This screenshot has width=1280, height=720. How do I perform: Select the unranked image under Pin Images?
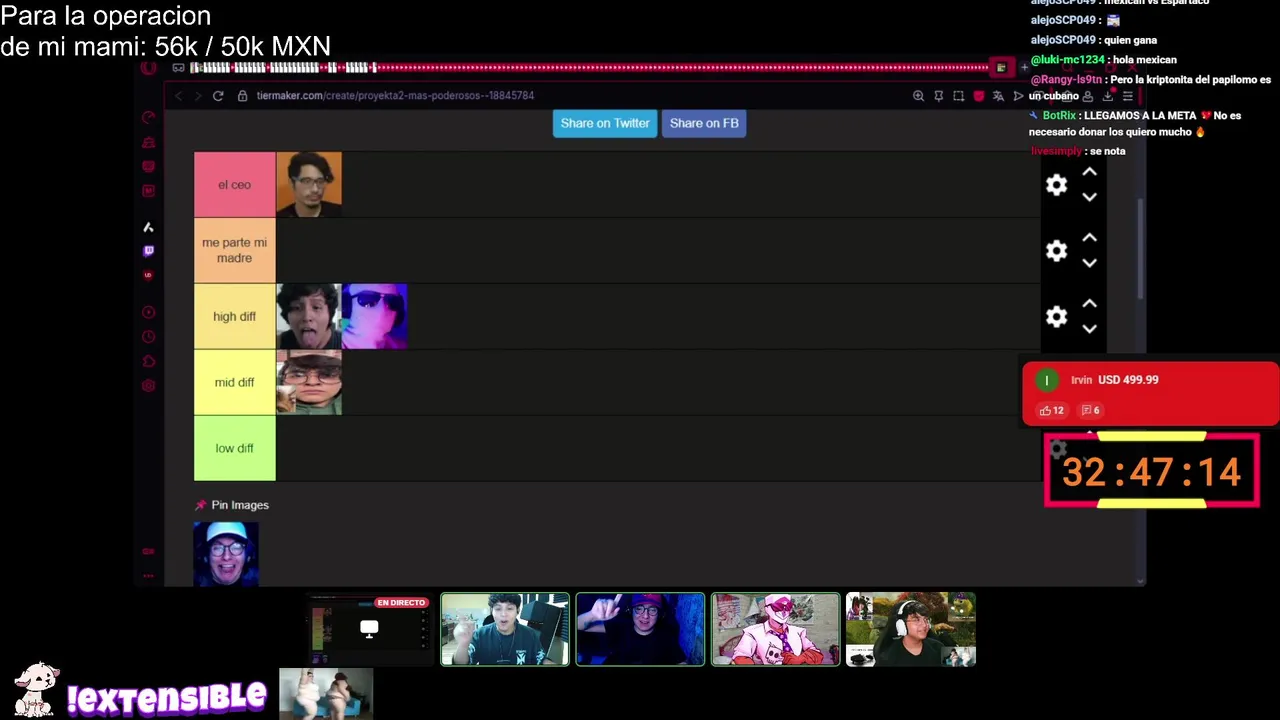point(226,553)
